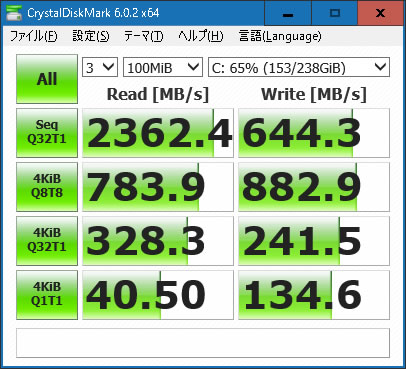Viewport: 406px width, 369px height.
Task: Open the 言語(Language) menu
Action: pos(280,36)
